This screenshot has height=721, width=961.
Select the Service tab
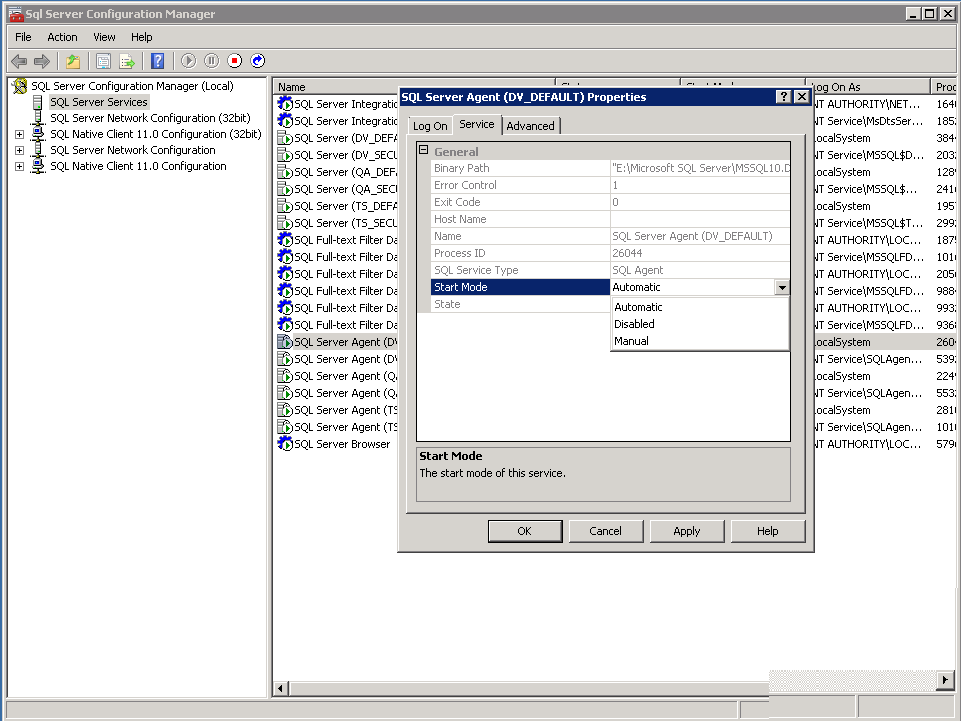coord(477,124)
